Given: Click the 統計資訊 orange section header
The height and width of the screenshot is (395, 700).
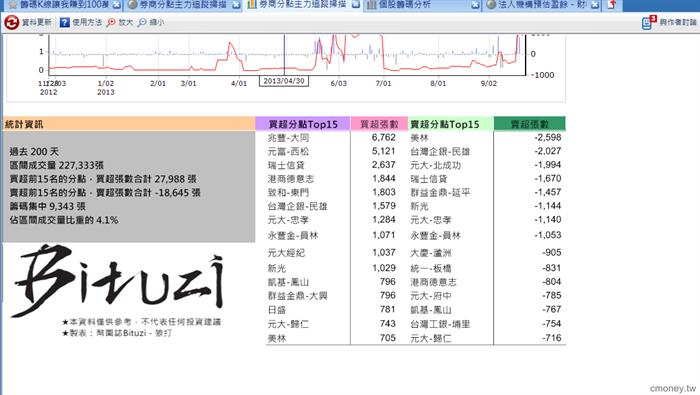Looking at the screenshot, I should 129,124.
